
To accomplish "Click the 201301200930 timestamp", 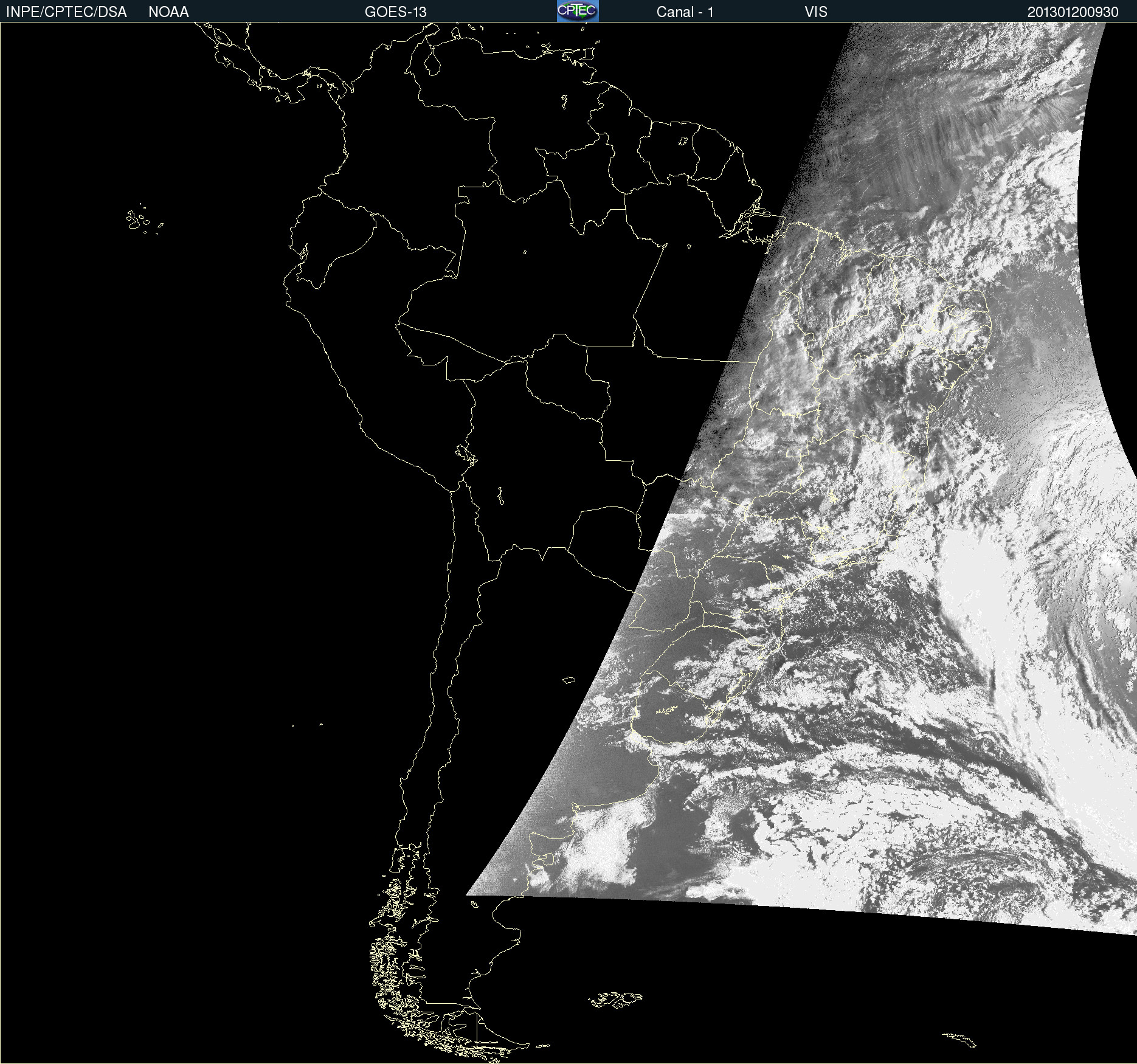I will (1073, 12).
